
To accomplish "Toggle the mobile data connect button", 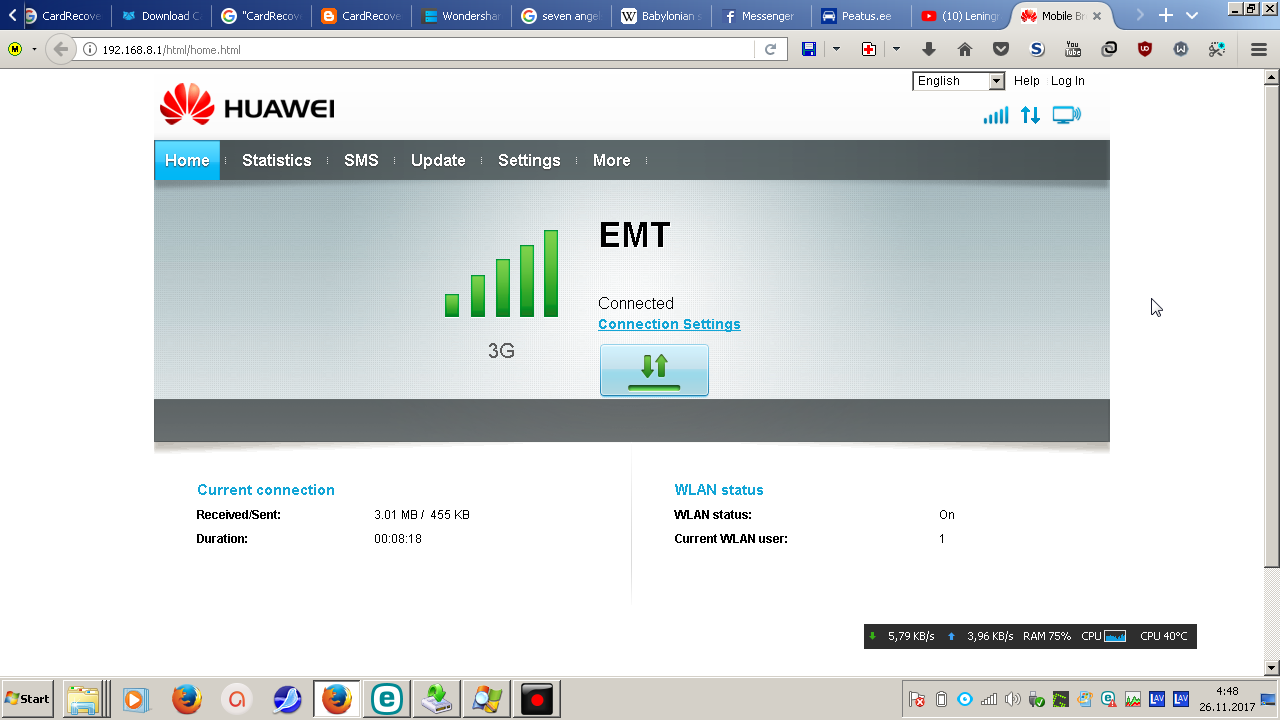I will pos(654,370).
